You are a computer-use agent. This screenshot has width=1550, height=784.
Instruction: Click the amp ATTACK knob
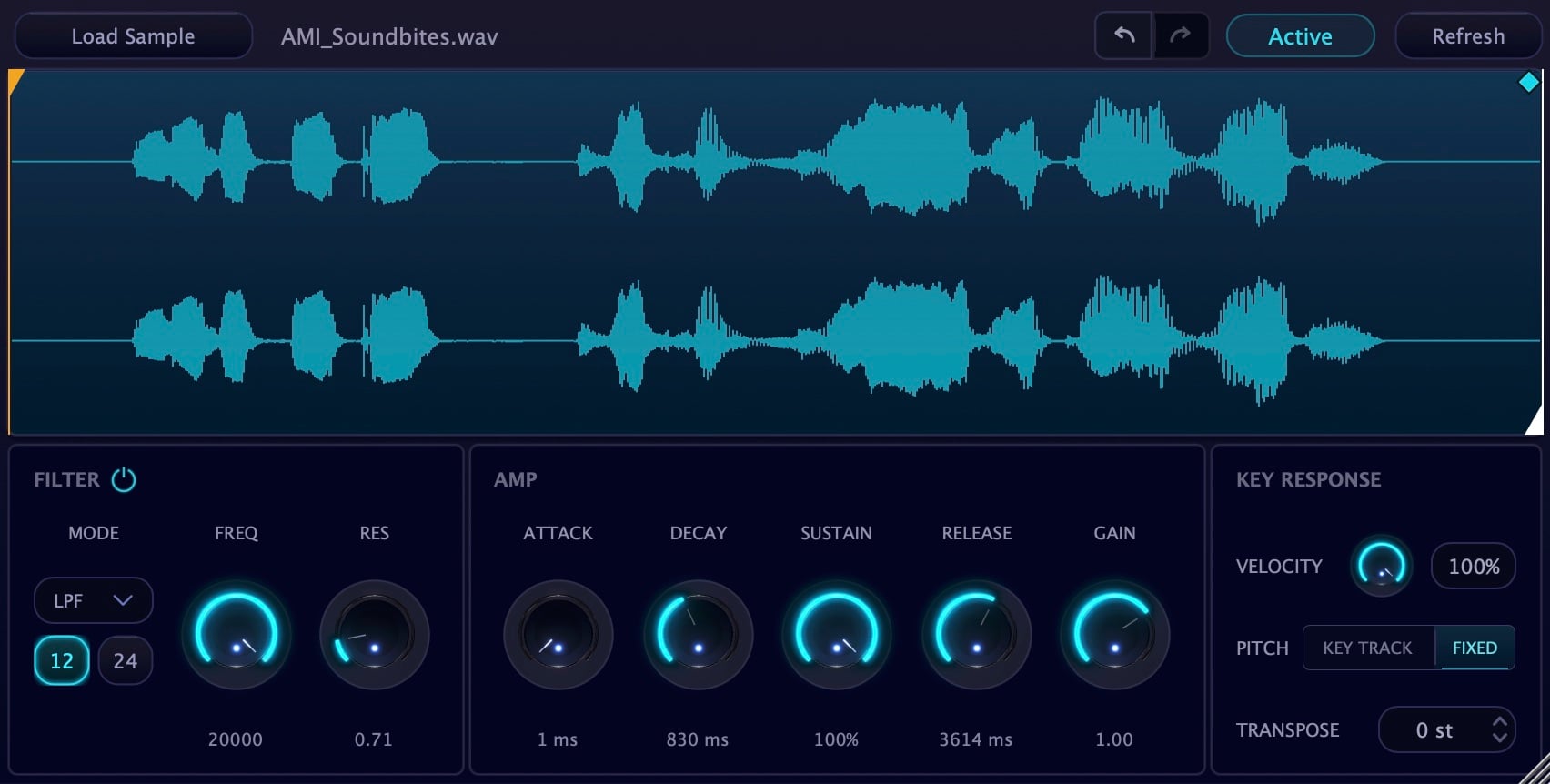(558, 634)
